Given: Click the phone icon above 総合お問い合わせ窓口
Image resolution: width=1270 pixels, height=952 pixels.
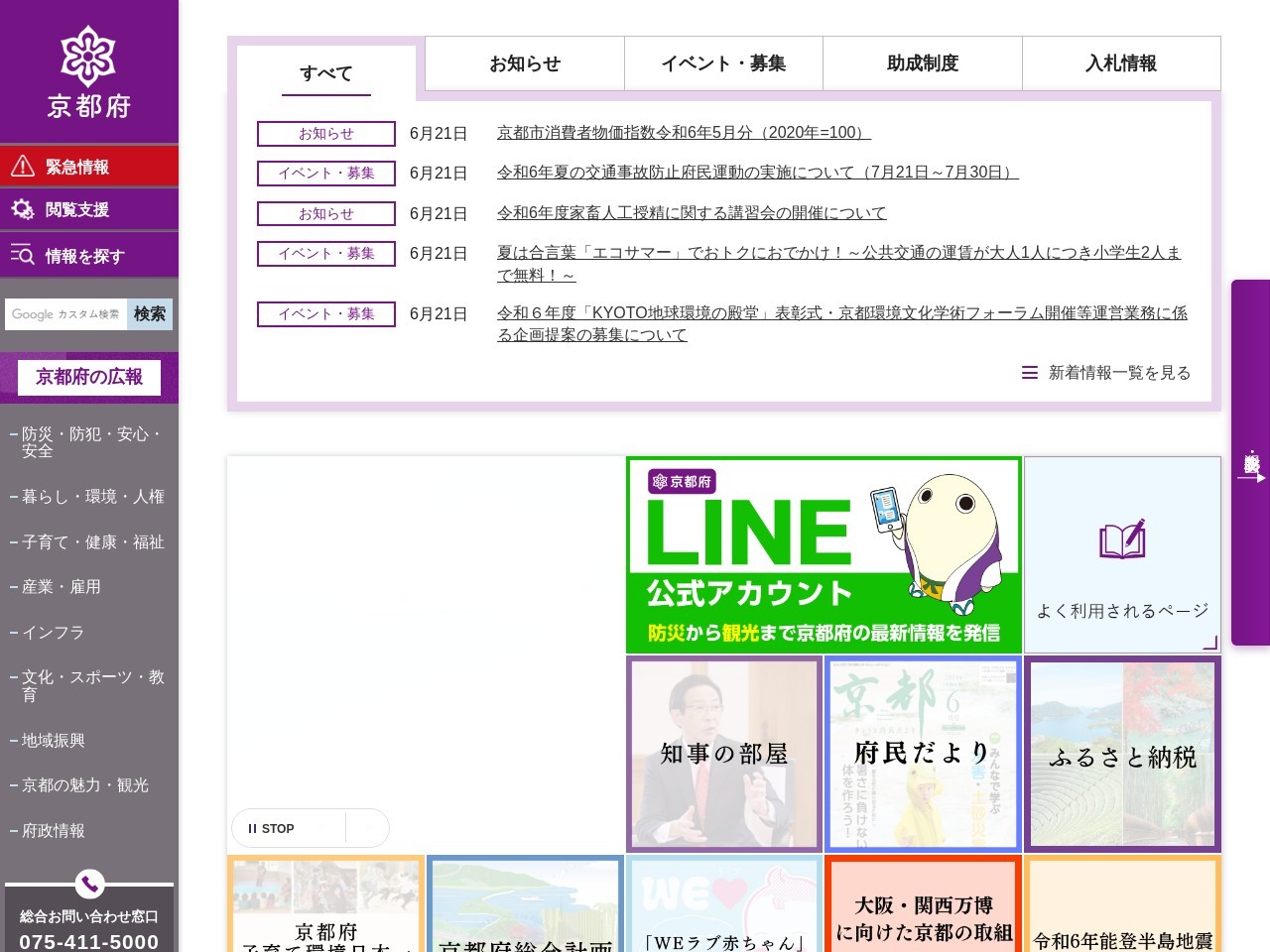Looking at the screenshot, I should pyautogui.click(x=89, y=883).
